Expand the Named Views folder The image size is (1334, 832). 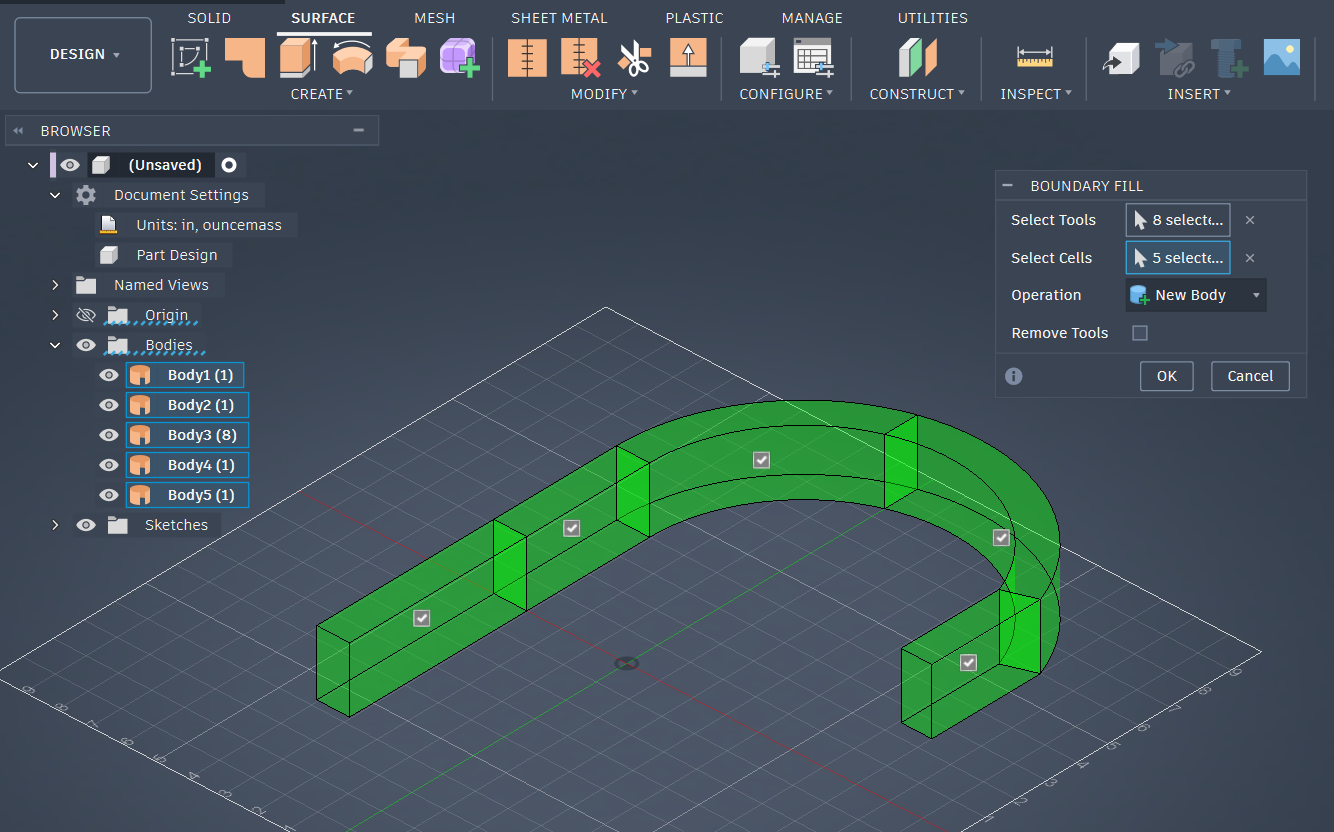(x=56, y=285)
